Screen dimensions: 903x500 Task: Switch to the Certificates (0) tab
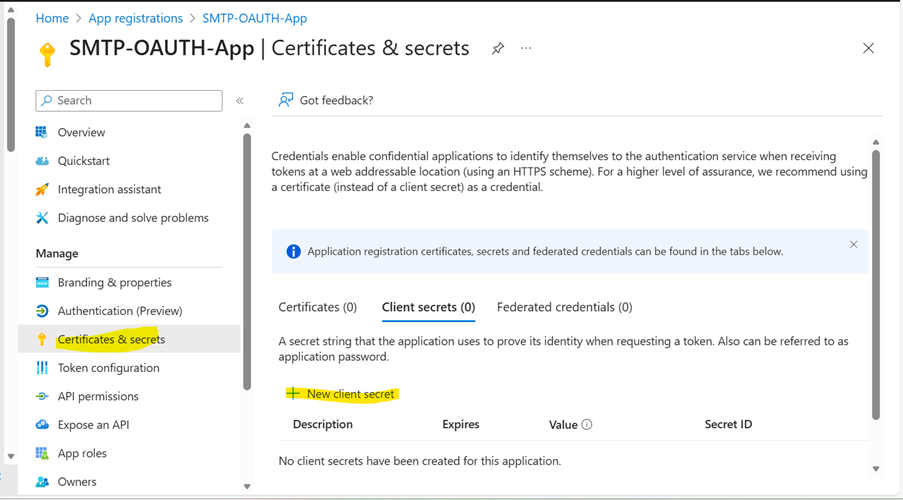pos(317,307)
